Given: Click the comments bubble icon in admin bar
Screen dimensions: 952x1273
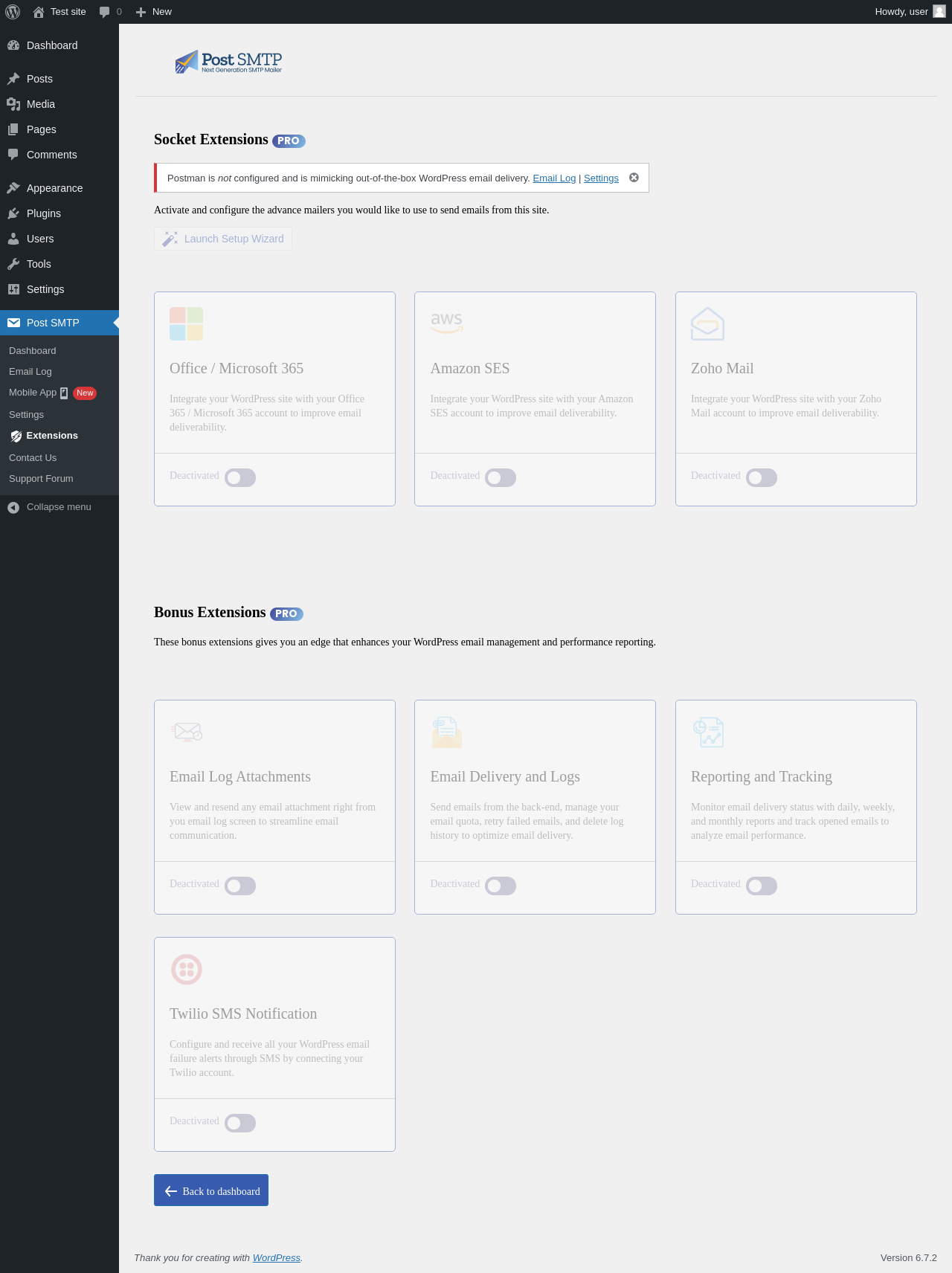Looking at the screenshot, I should (x=104, y=12).
